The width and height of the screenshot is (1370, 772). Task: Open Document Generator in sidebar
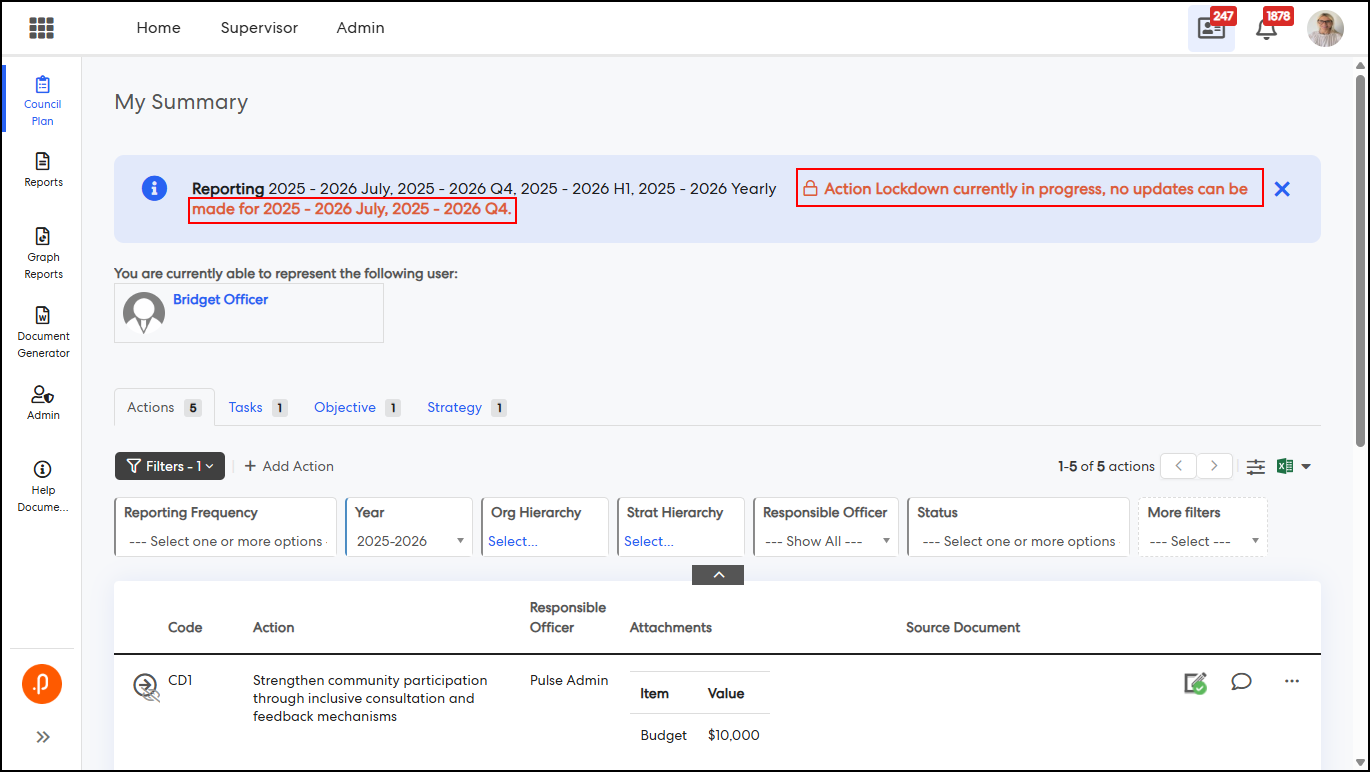(43, 332)
